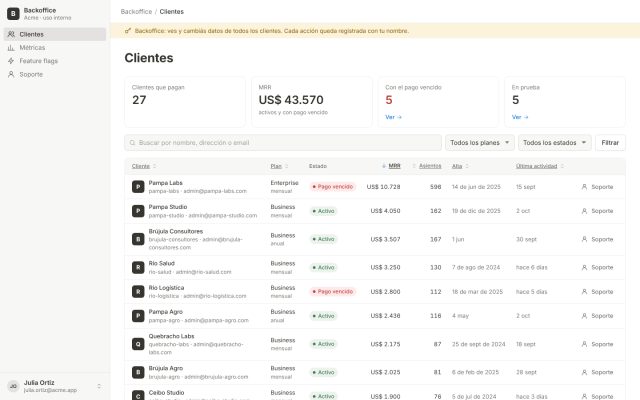Focus the search field for clients
Image resolution: width=640 pixels, height=400 pixels.
tap(283, 142)
